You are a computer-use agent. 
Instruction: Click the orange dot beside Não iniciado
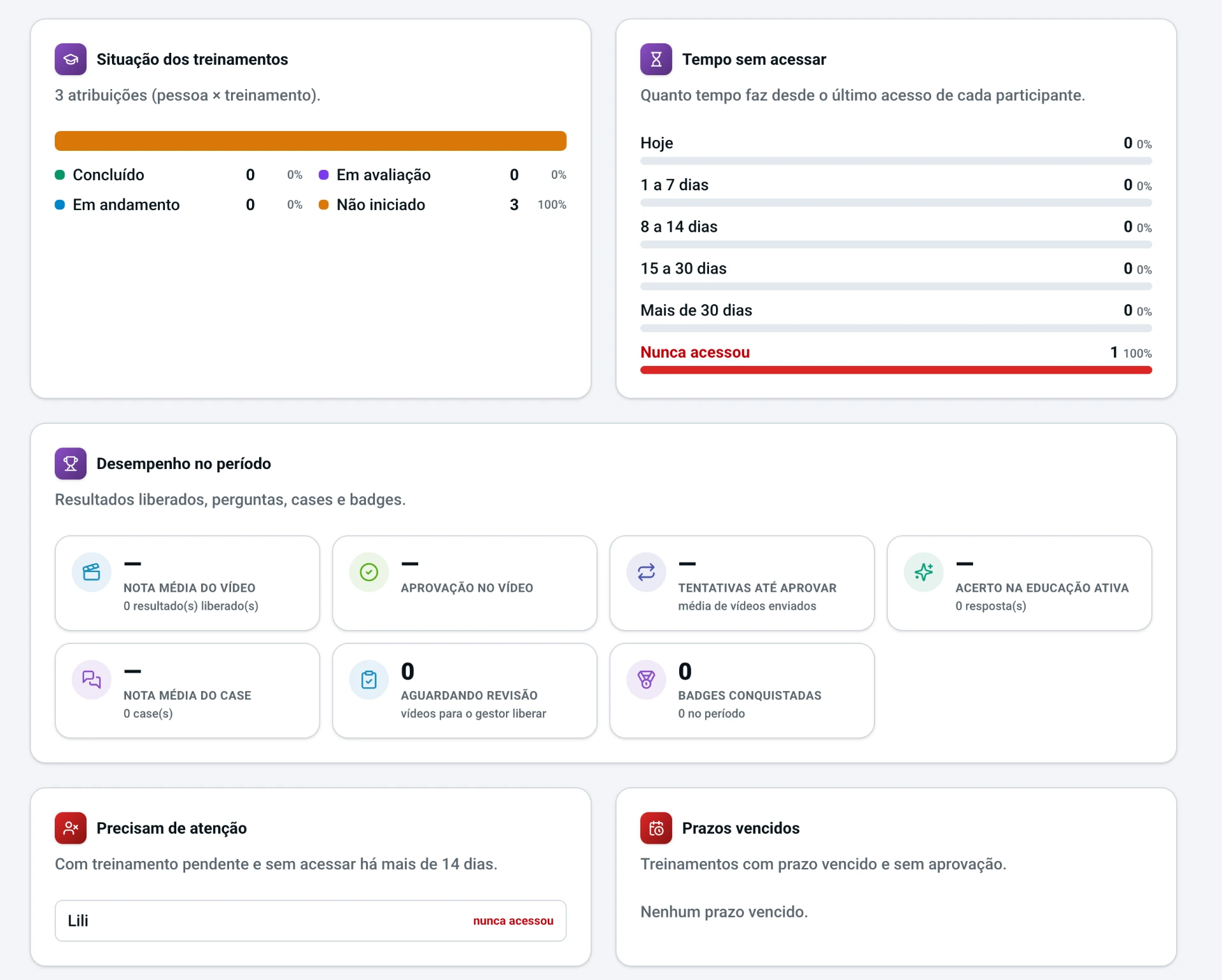323,205
